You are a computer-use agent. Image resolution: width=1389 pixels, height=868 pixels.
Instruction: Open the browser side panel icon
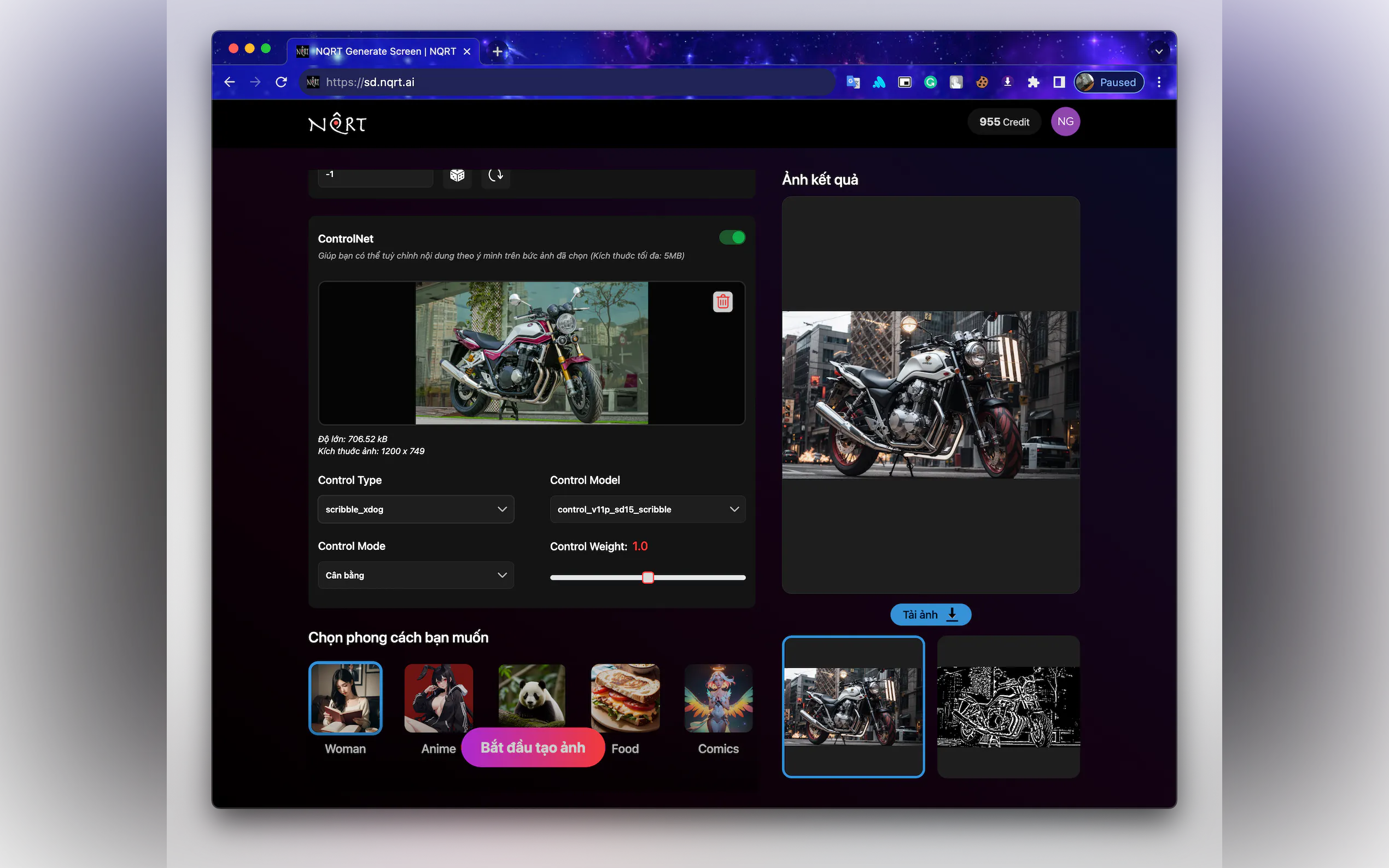(1059, 82)
